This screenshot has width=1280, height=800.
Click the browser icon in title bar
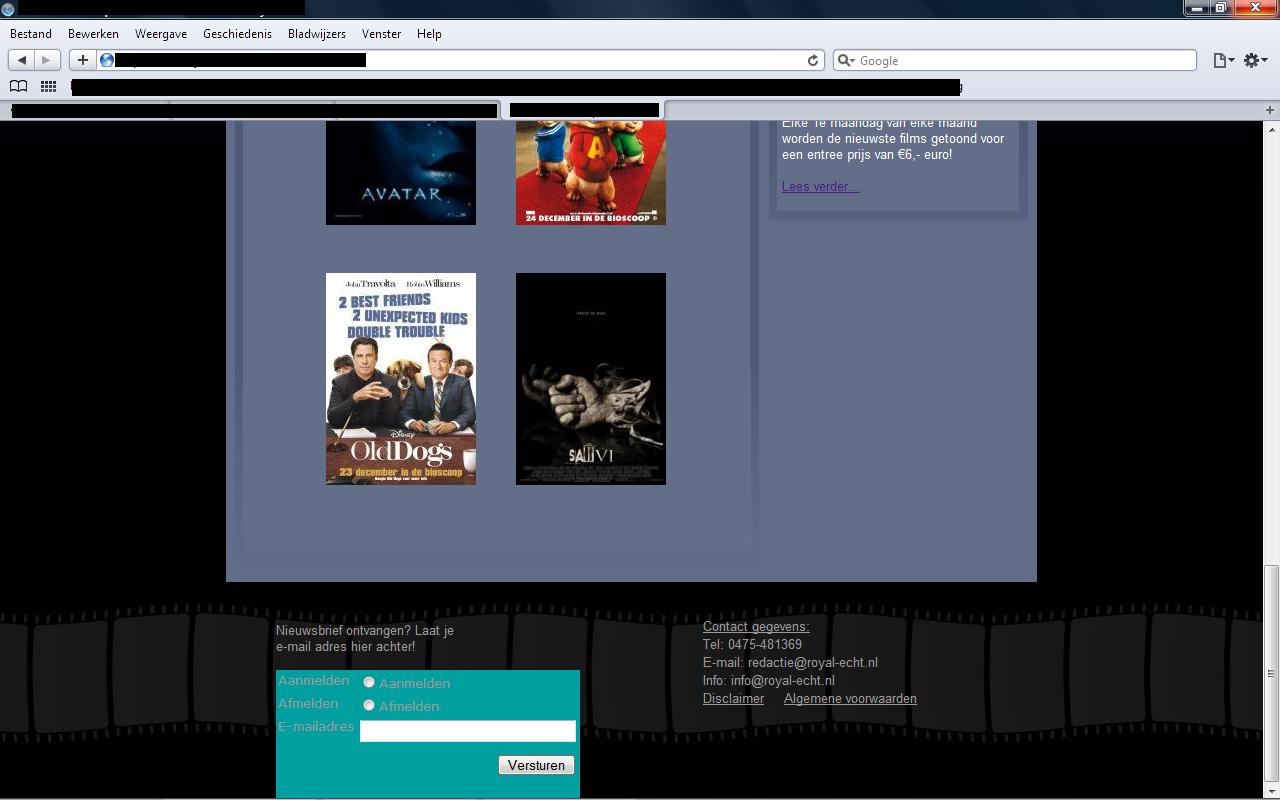click(x=8, y=9)
